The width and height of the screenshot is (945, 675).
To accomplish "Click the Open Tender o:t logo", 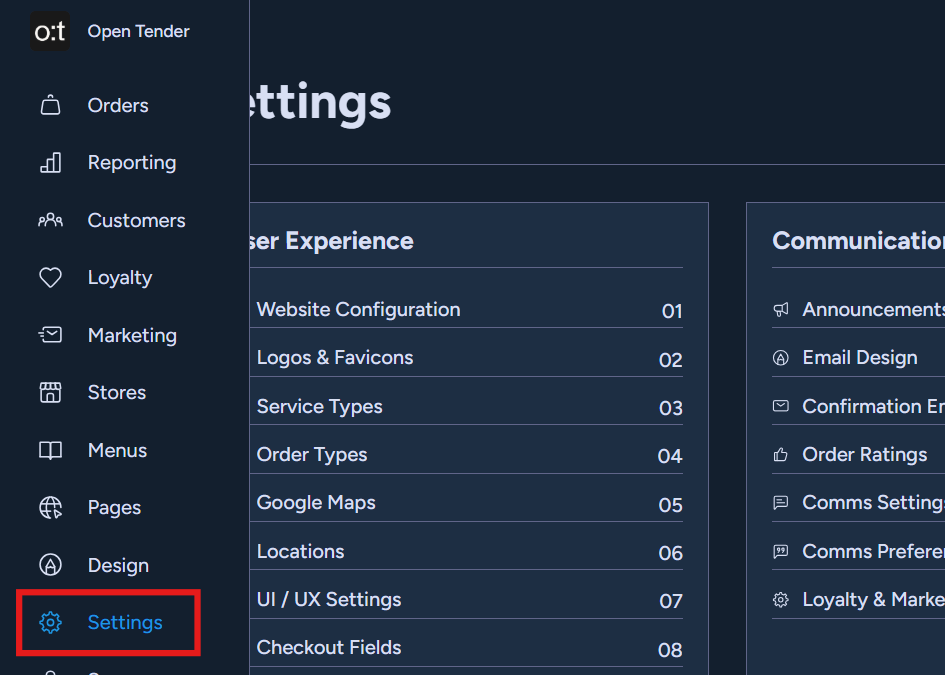I will (x=50, y=31).
